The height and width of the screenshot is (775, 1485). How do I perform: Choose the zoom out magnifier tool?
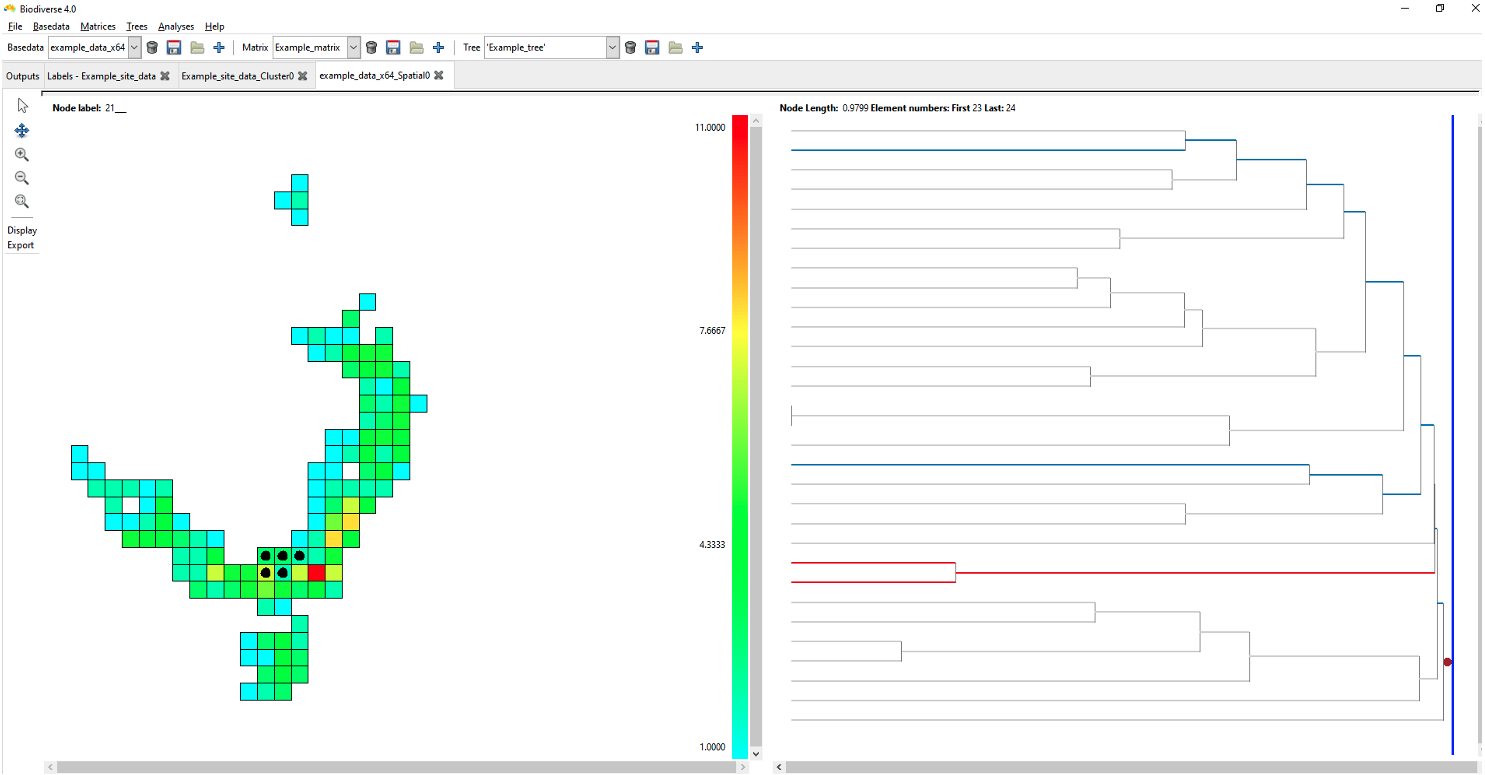coord(22,178)
